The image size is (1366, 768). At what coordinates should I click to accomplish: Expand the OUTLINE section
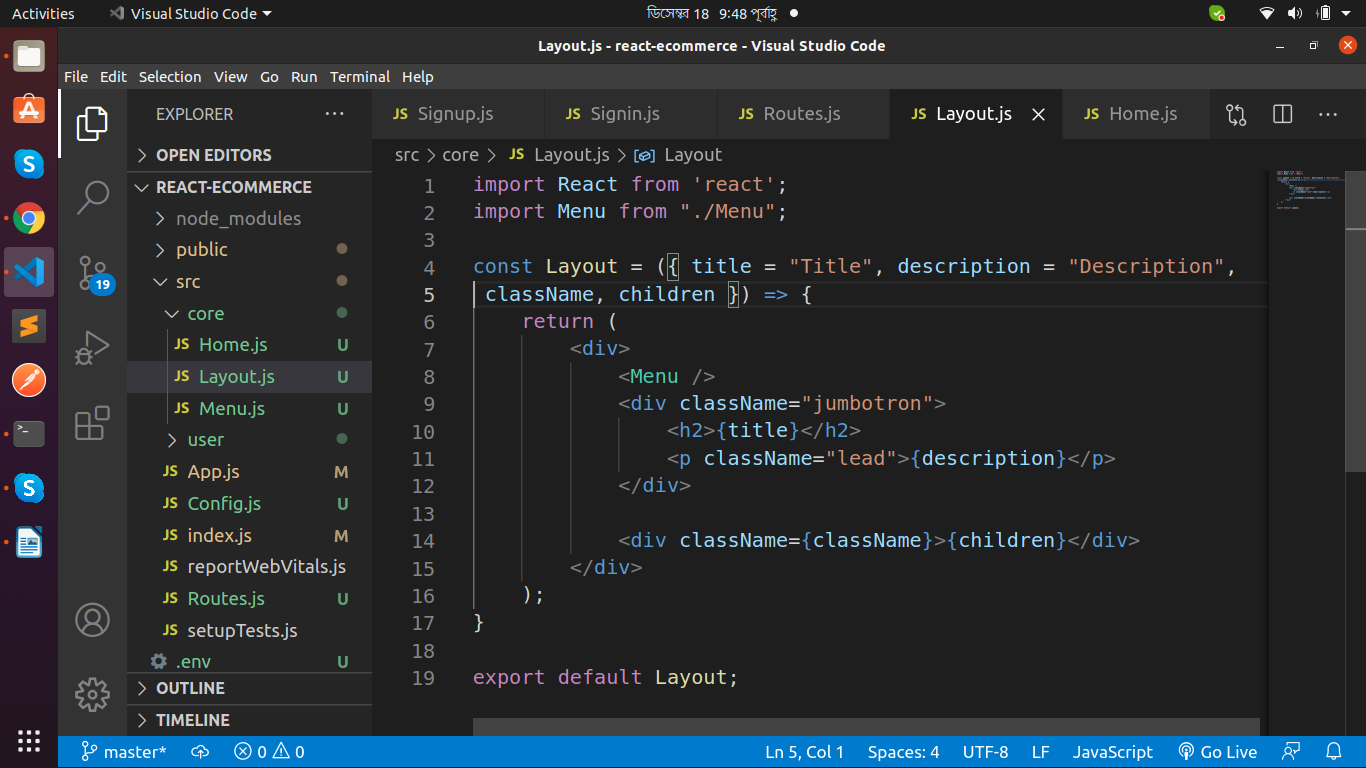click(x=190, y=688)
